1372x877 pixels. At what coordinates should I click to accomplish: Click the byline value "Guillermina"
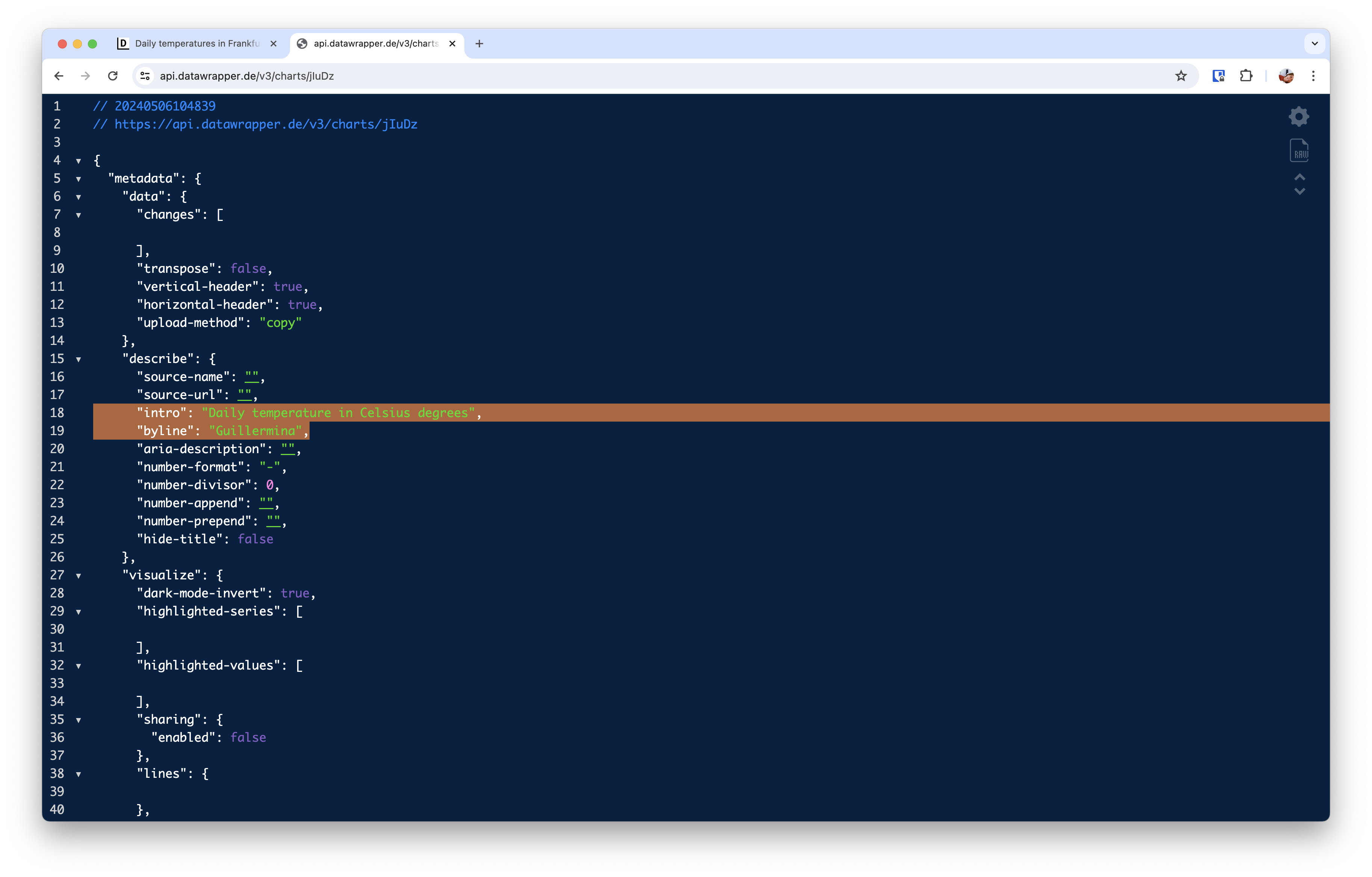pyautogui.click(x=255, y=431)
